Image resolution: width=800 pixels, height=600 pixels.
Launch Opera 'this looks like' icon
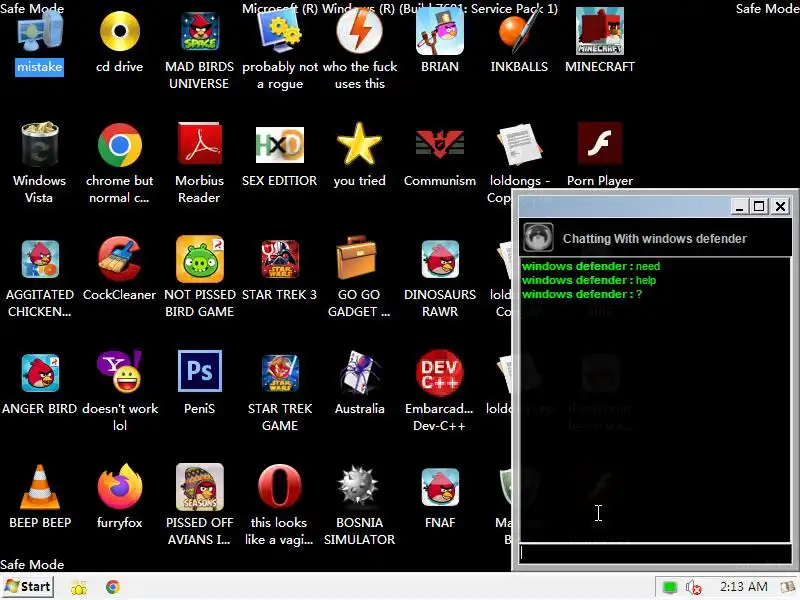[x=279, y=487]
